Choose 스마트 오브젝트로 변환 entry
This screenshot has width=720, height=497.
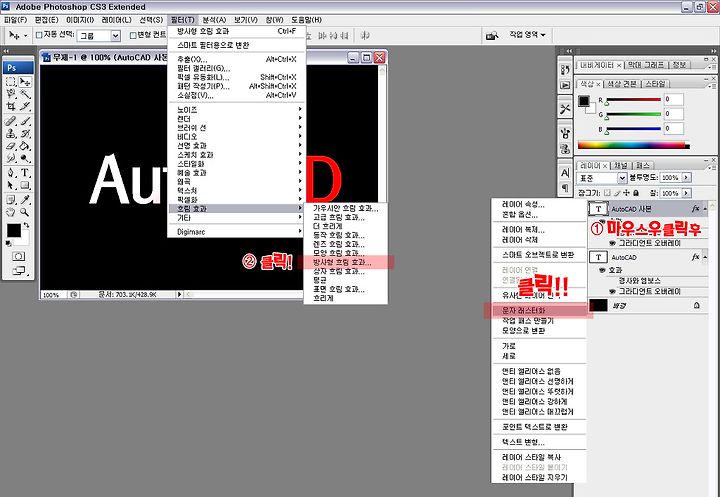538,255
